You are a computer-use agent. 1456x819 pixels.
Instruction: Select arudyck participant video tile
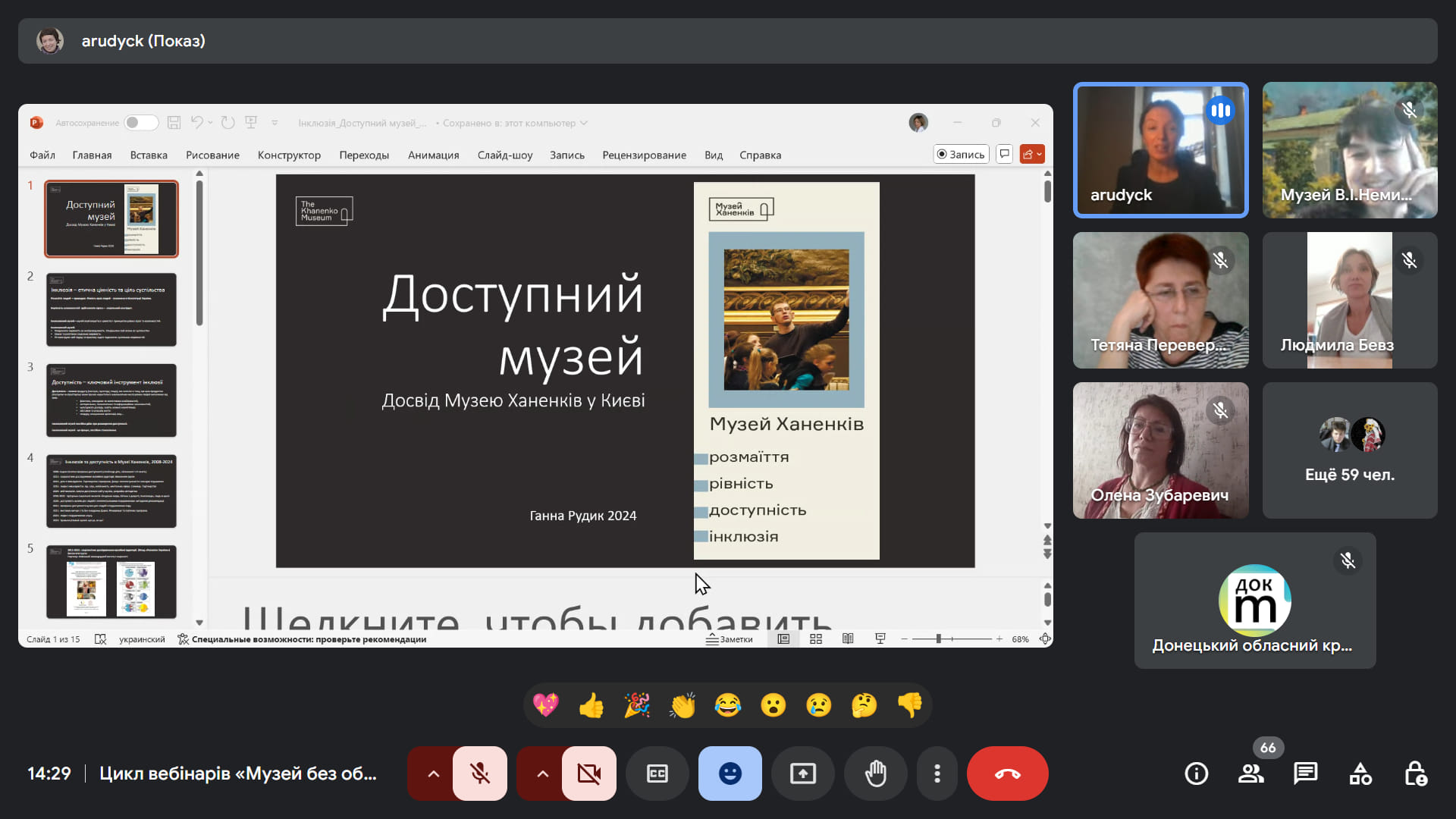[x=1160, y=150]
